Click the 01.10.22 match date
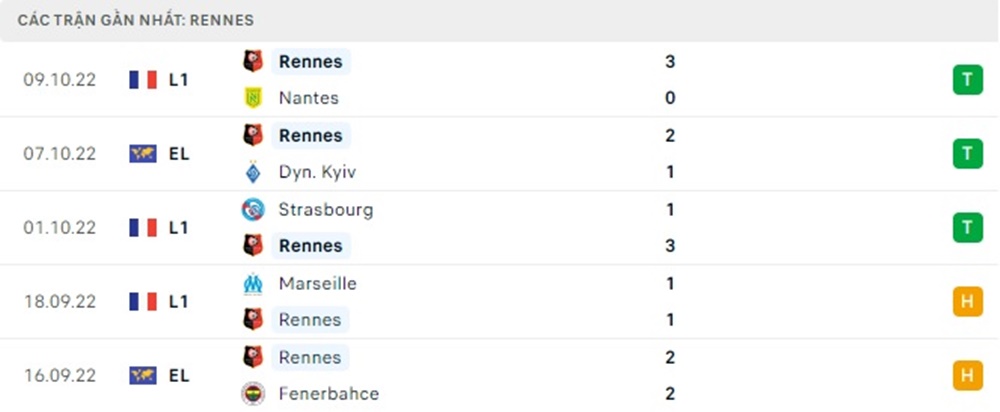This screenshot has height=412, width=1000. coord(60,228)
